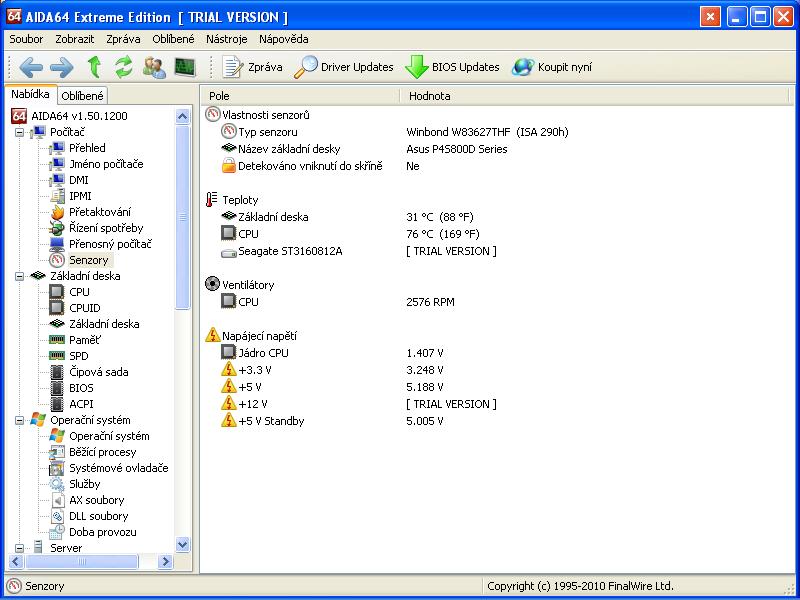Image resolution: width=800 pixels, height=600 pixels.
Task: Collapse the Server tree node
Action: (19, 548)
